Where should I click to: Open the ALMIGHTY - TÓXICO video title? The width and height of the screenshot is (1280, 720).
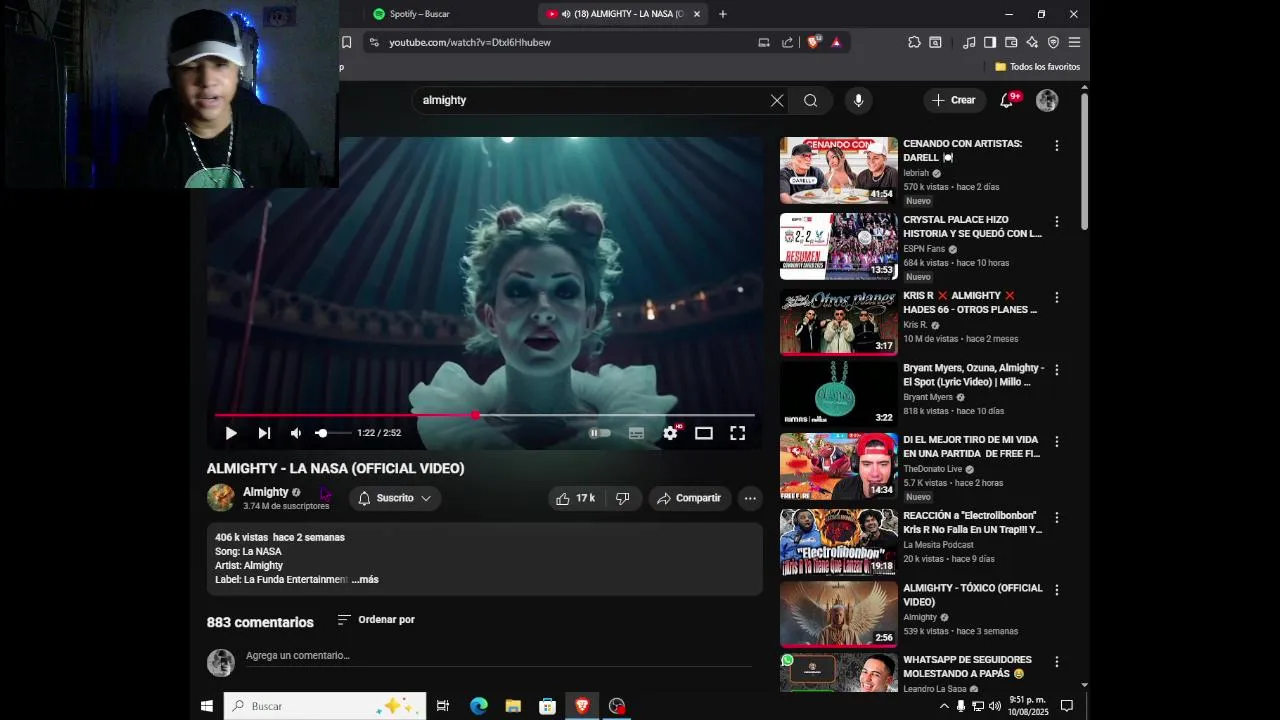click(972, 595)
